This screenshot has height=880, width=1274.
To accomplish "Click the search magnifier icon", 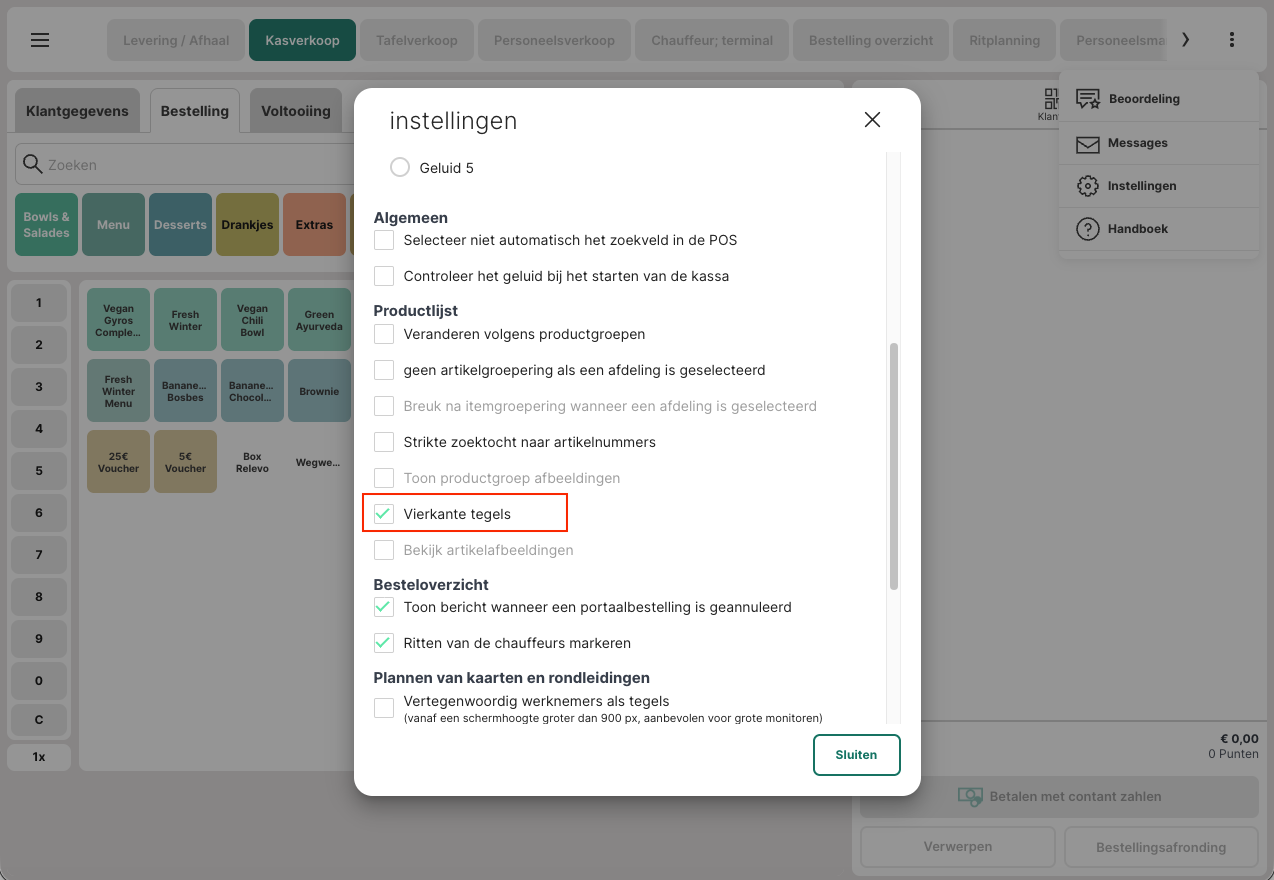I will pyautogui.click(x=33, y=165).
